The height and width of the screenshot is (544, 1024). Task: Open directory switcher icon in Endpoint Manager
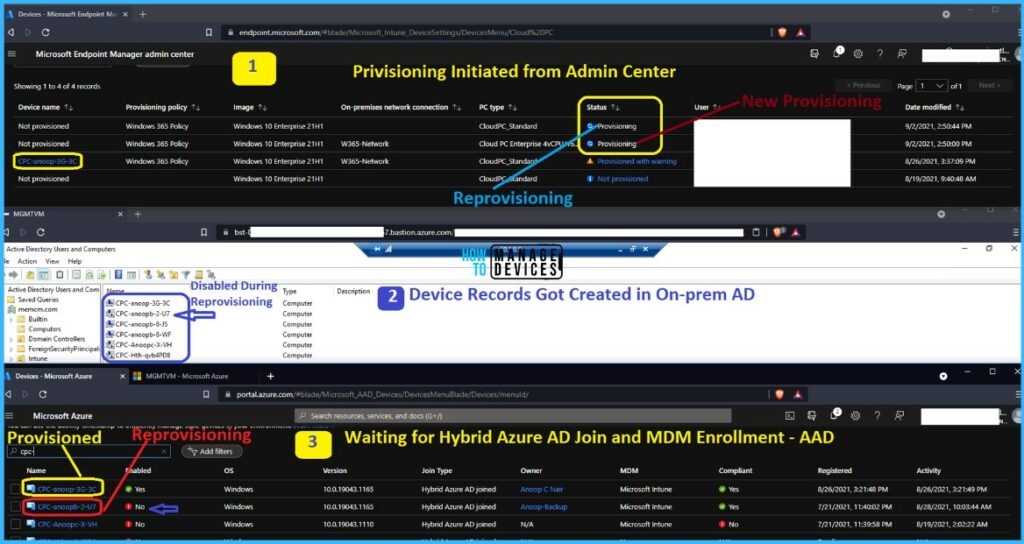tap(814, 54)
